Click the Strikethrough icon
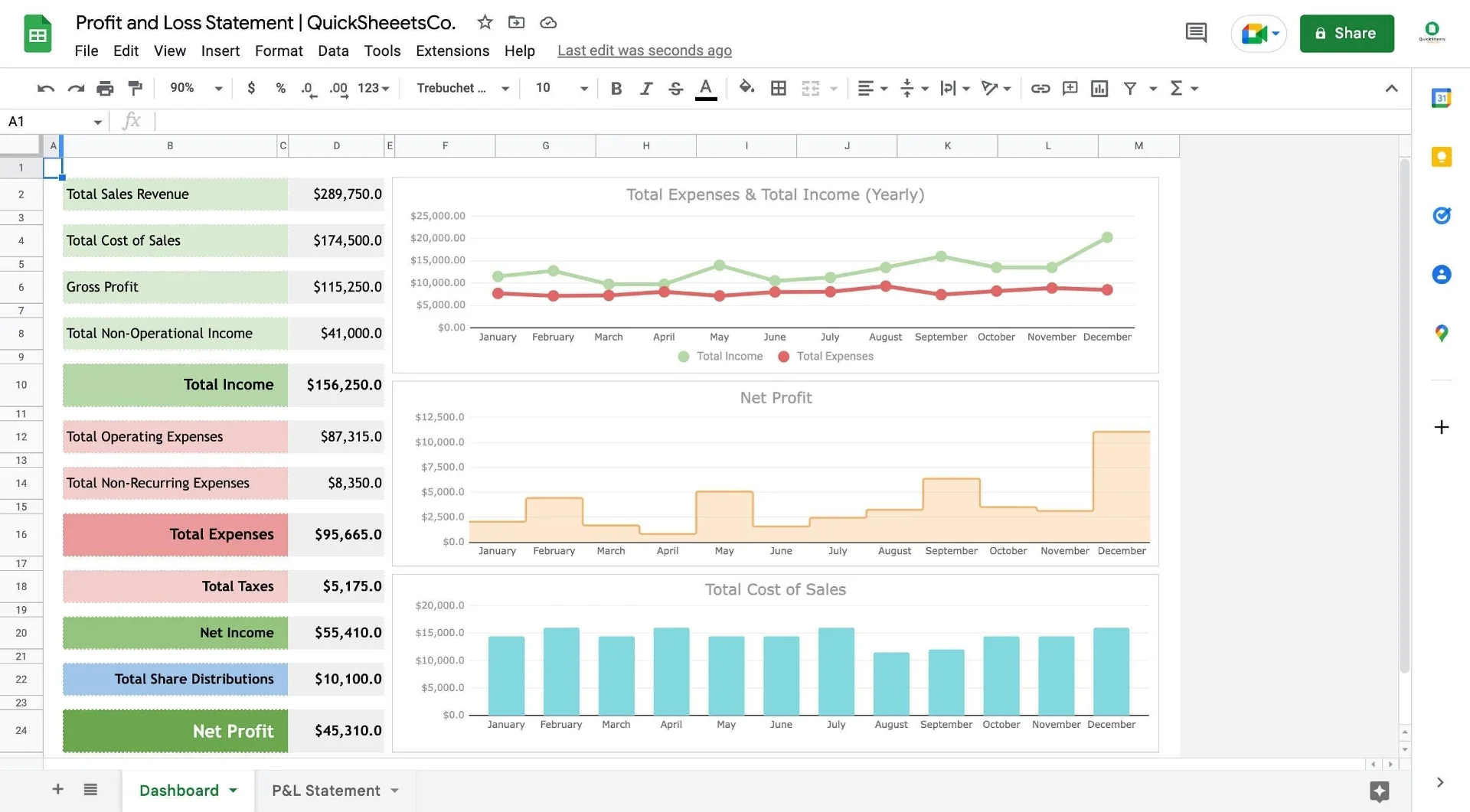 (675, 89)
